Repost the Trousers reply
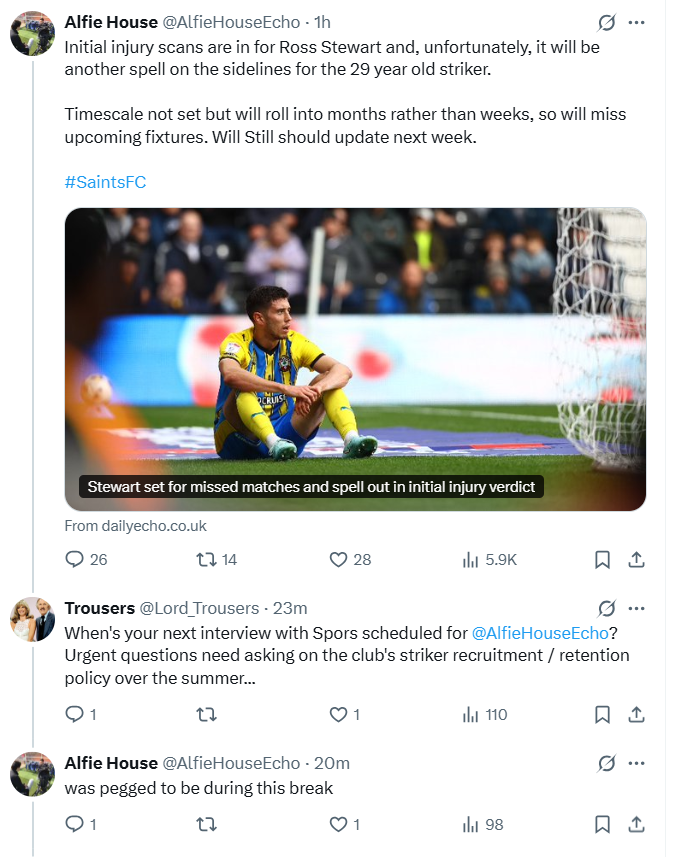Image resolution: width=677 pixels, height=857 pixels. click(x=205, y=714)
